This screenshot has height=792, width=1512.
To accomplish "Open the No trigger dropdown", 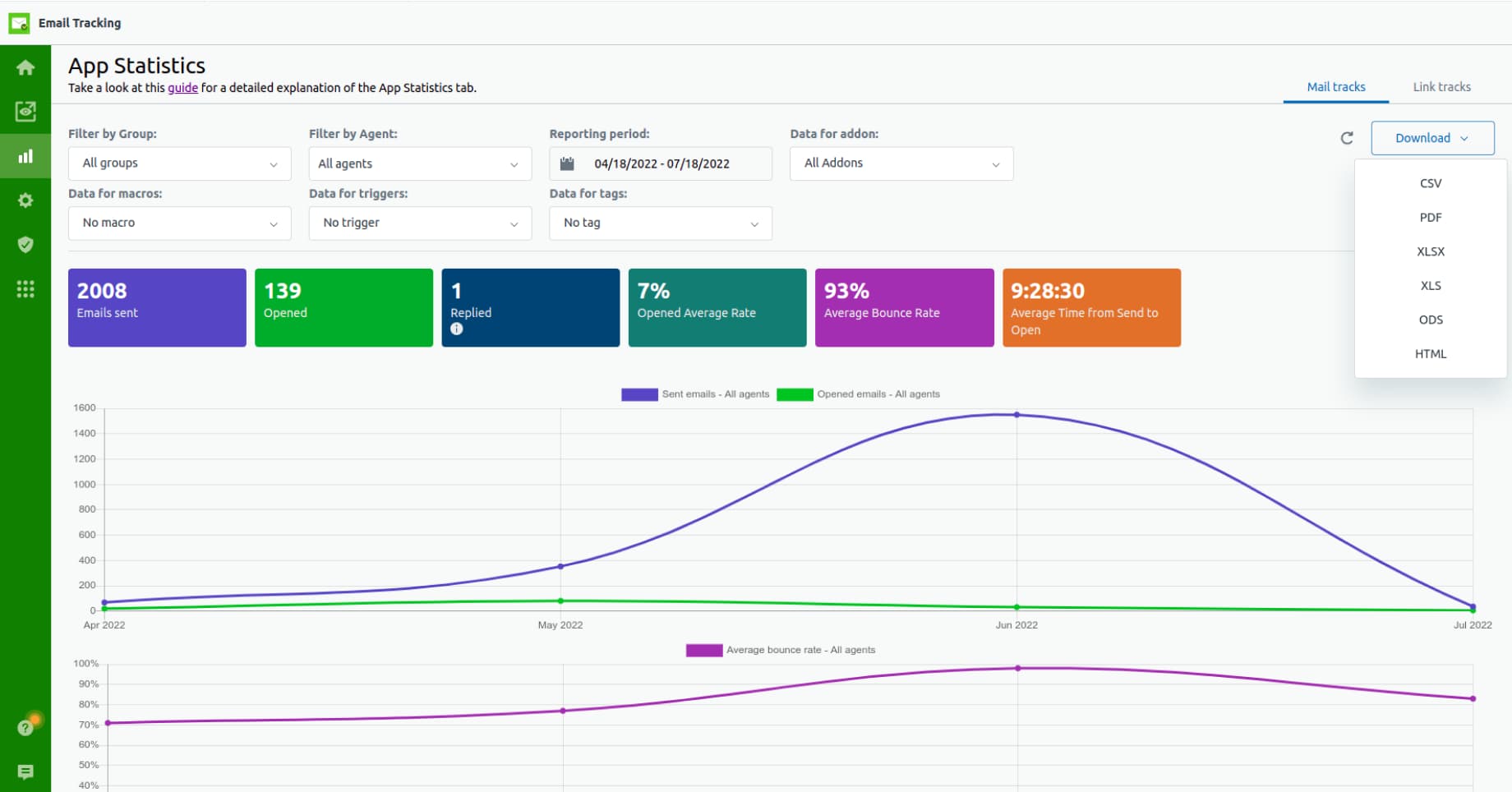I will click(x=420, y=223).
